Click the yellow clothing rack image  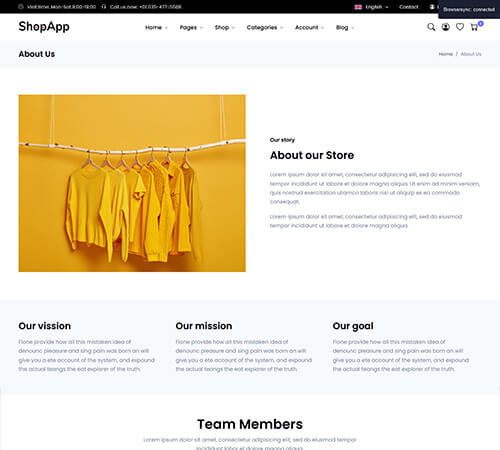pos(132,183)
